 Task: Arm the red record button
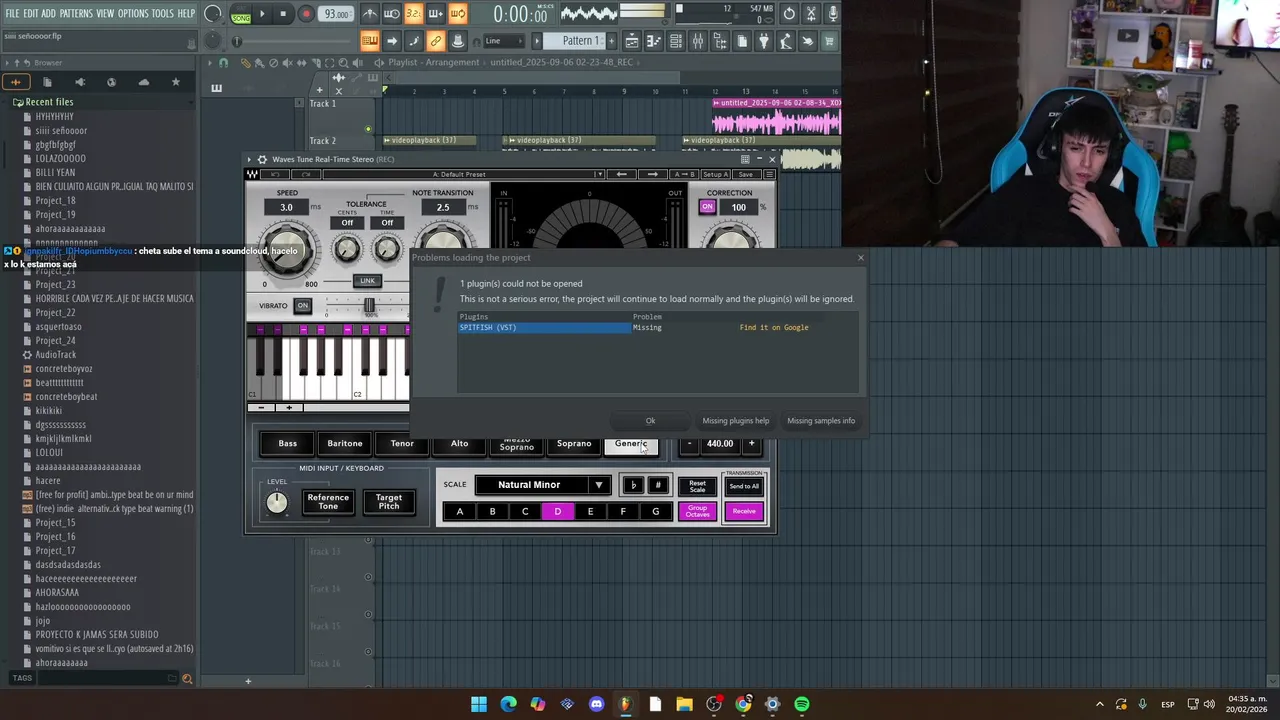pyautogui.click(x=306, y=14)
